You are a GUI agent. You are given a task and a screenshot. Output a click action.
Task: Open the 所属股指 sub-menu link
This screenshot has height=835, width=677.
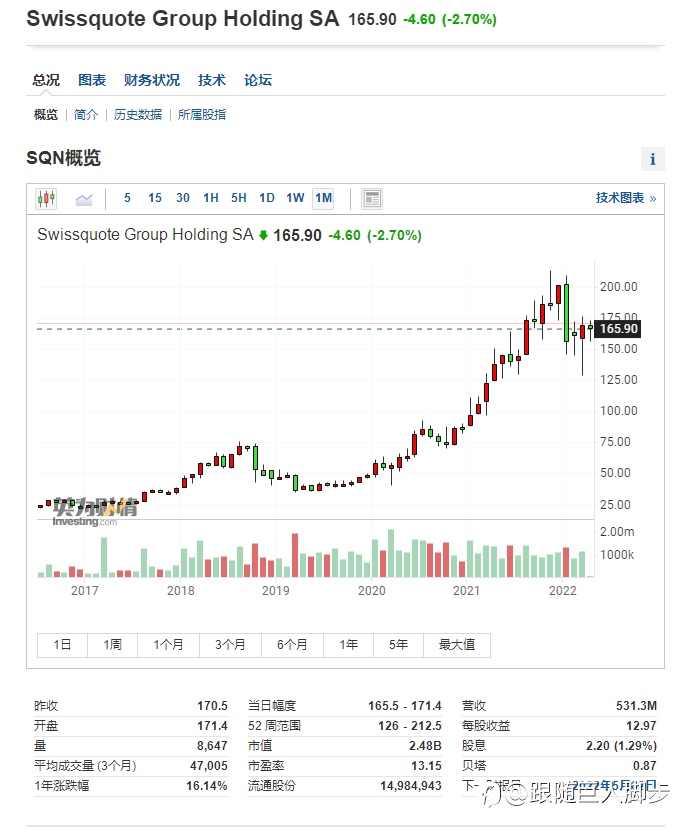(202, 115)
